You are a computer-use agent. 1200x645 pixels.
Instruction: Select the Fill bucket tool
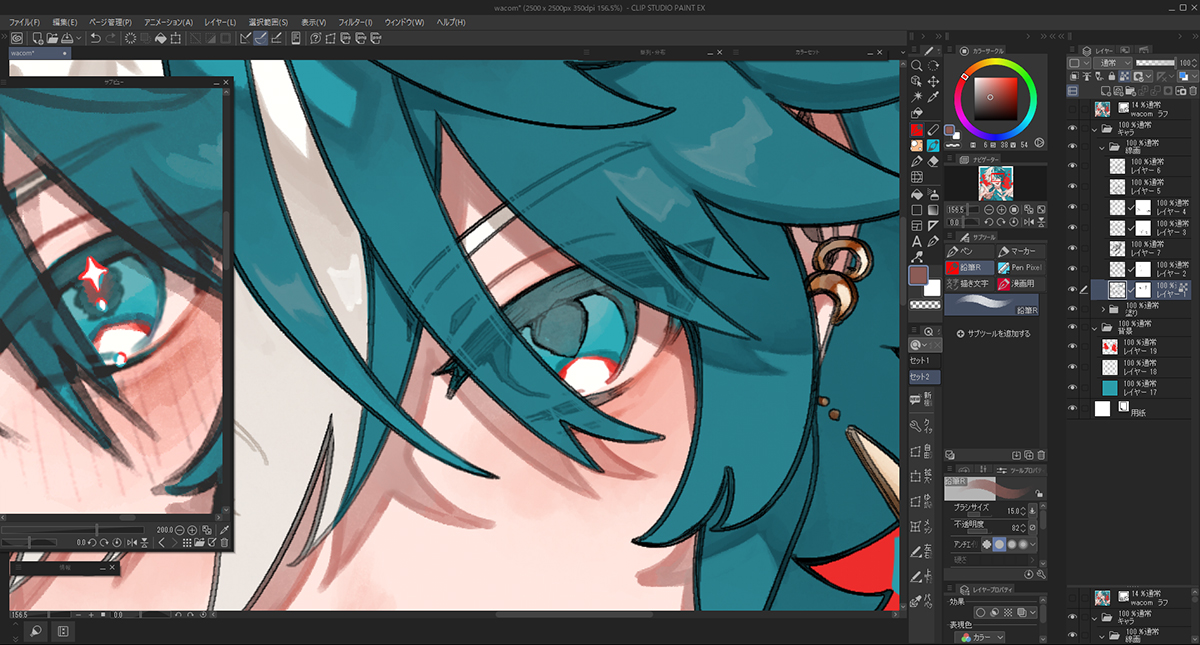point(917,193)
